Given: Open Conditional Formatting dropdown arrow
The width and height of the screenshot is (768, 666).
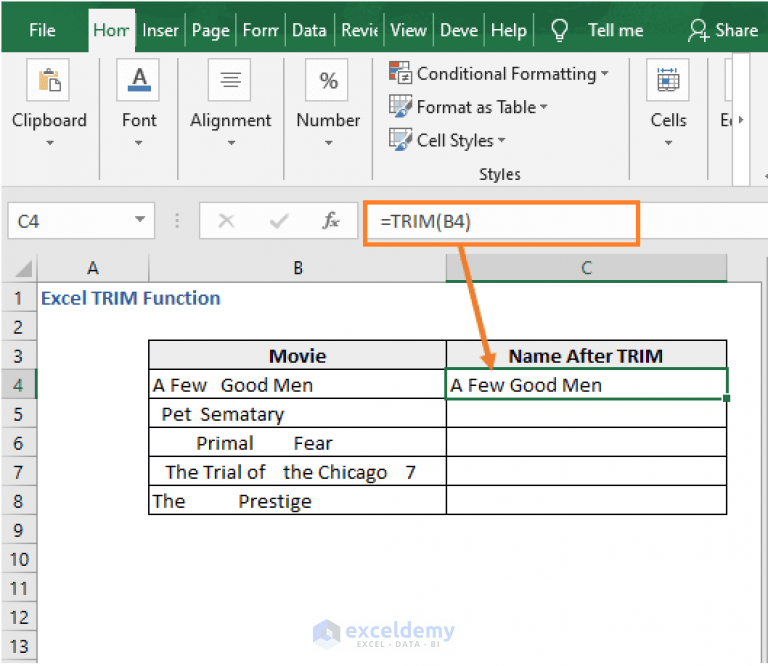Looking at the screenshot, I should (x=605, y=73).
